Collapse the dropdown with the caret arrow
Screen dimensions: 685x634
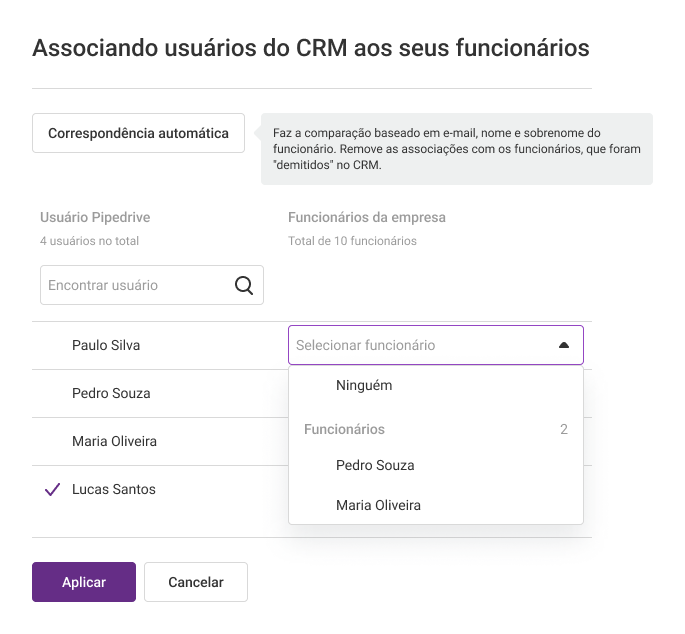pyautogui.click(x=564, y=345)
